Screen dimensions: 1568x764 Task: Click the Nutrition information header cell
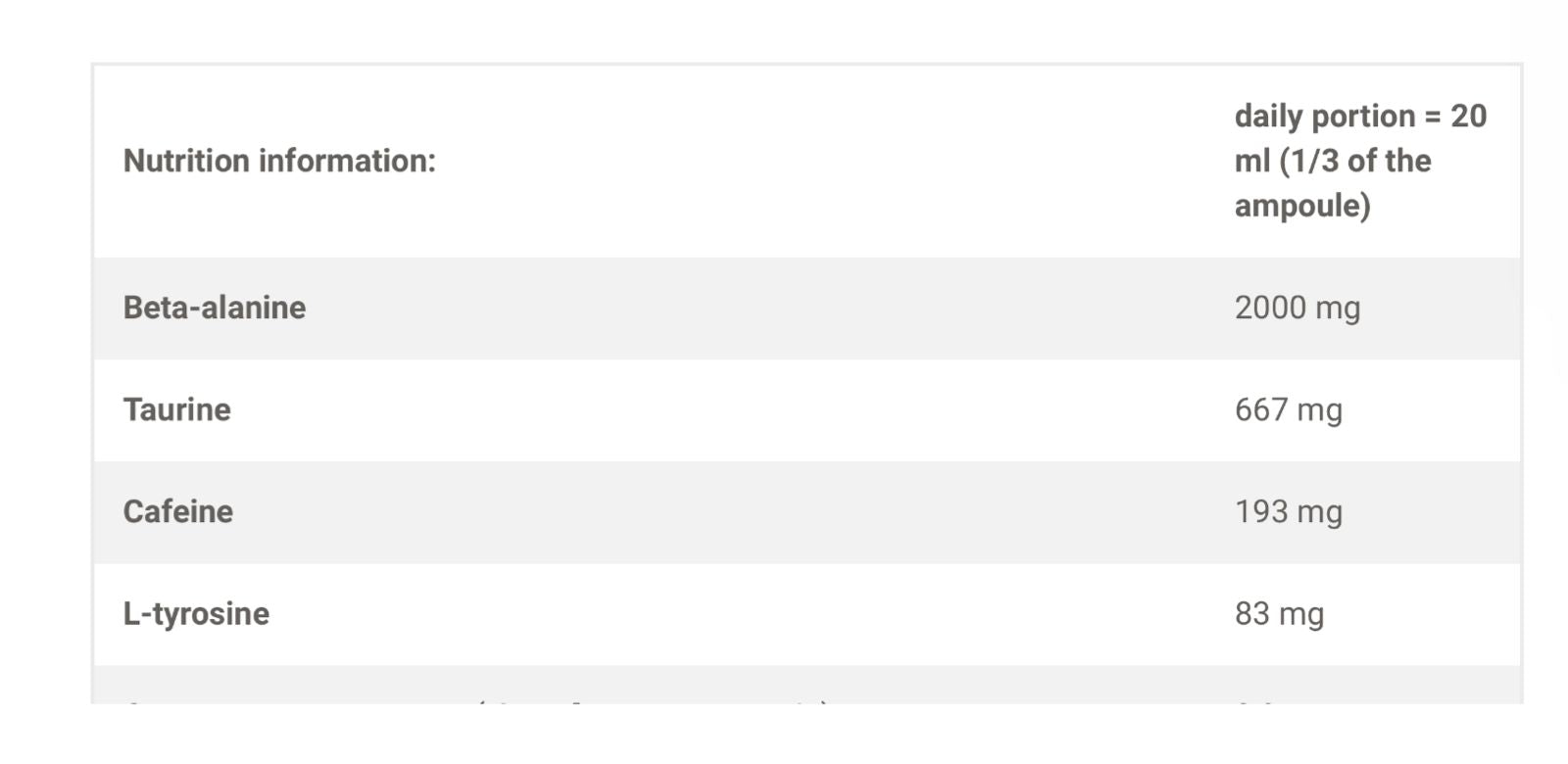pos(279,161)
